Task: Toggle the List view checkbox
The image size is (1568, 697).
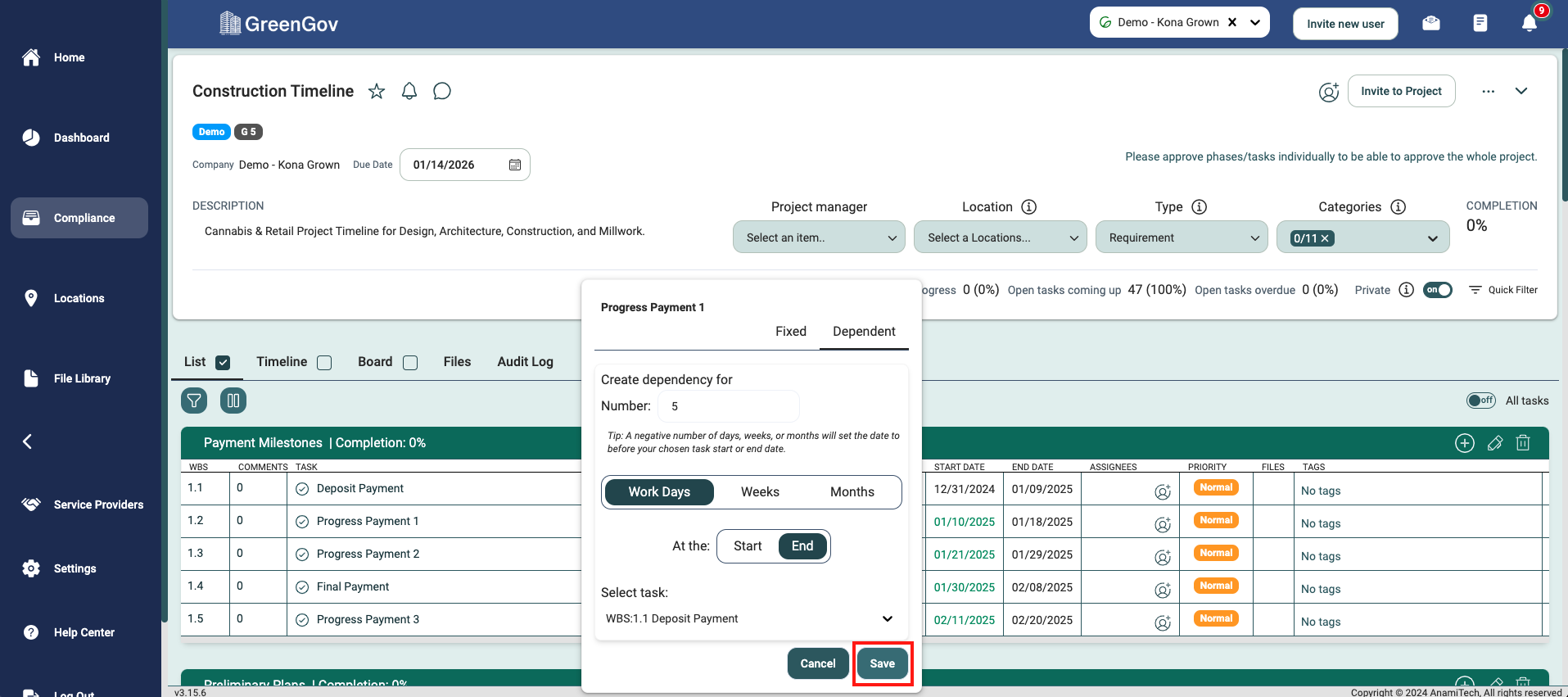Action: coord(223,363)
